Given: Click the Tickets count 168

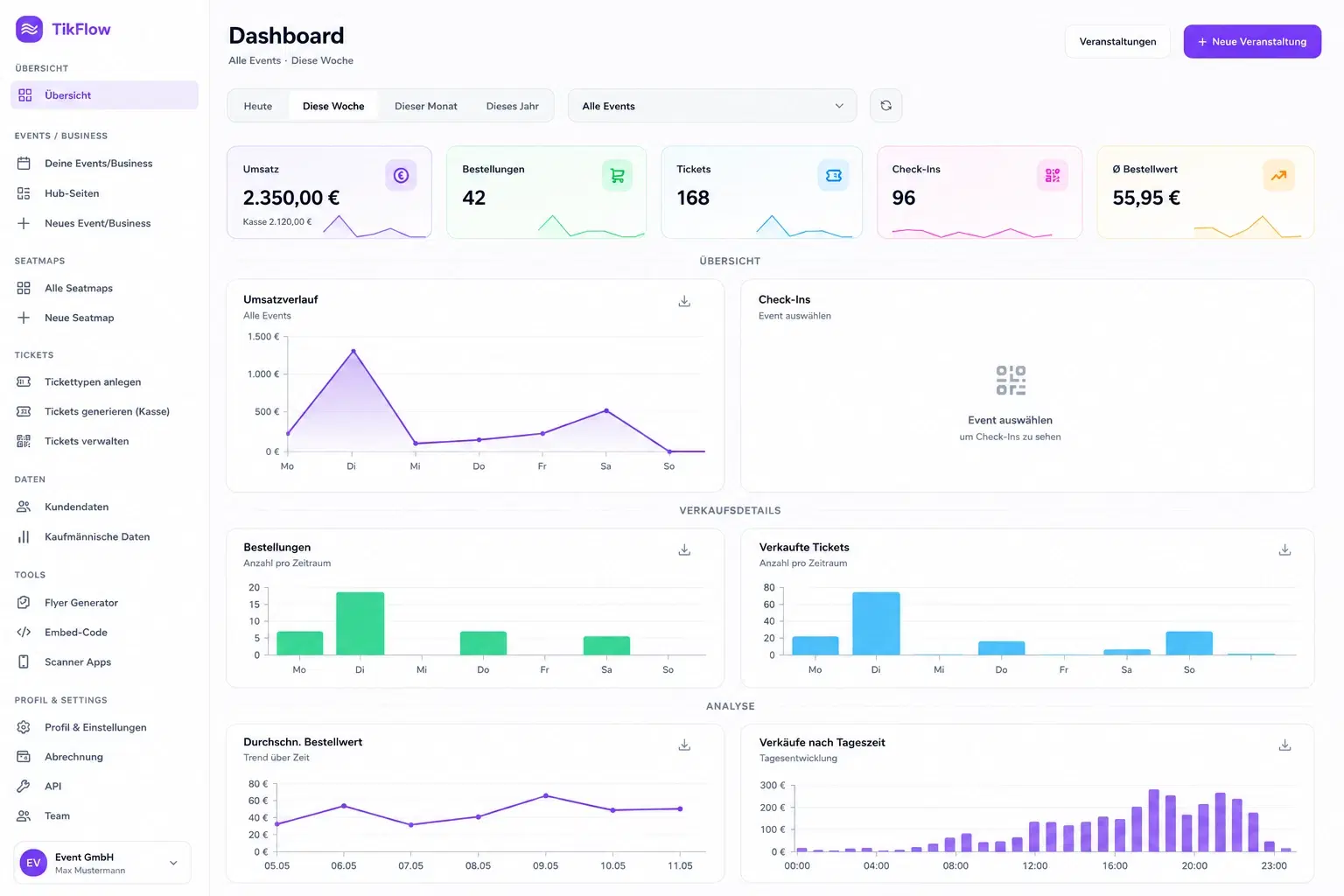Looking at the screenshot, I should click(x=693, y=198).
